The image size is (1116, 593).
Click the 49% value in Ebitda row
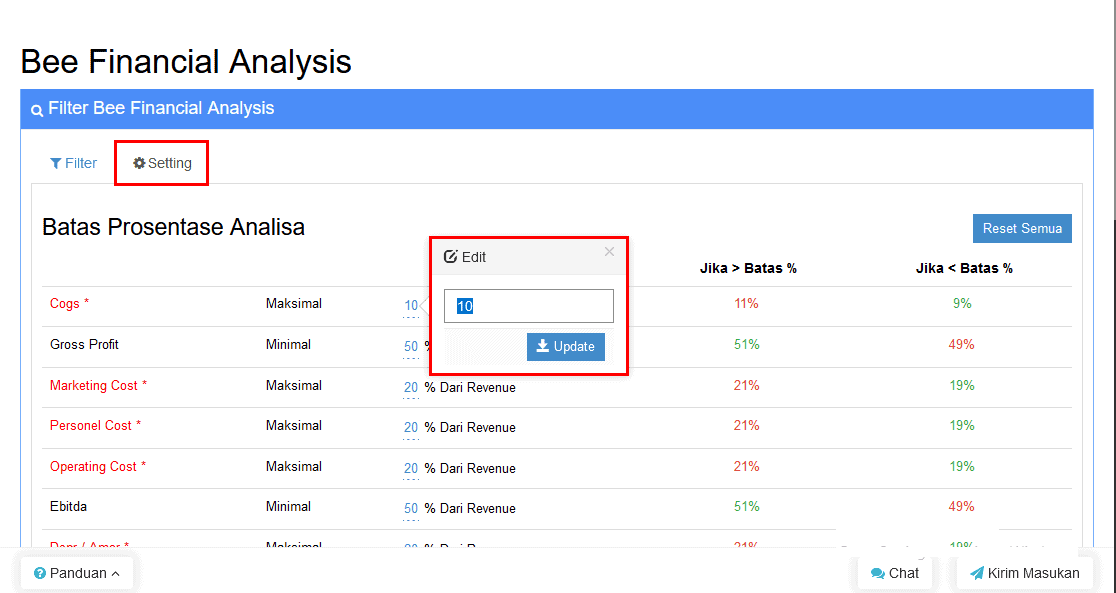(962, 506)
